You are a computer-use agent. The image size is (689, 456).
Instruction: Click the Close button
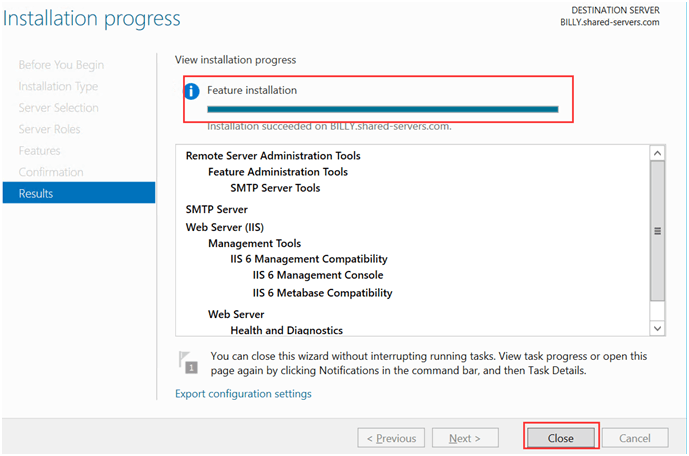(x=560, y=438)
